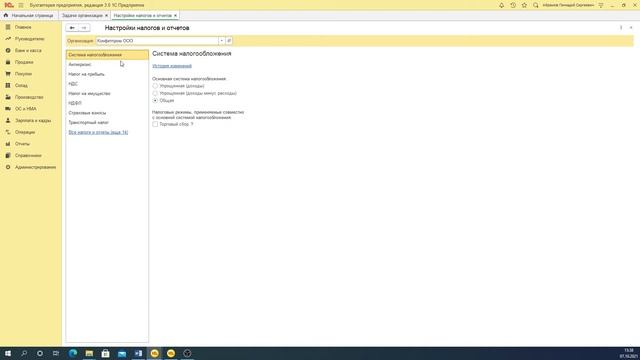Image resolution: width=640 pixels, height=360 pixels.
Task: Close the Настройки налогов и отчетов tab
Action: pos(176,16)
